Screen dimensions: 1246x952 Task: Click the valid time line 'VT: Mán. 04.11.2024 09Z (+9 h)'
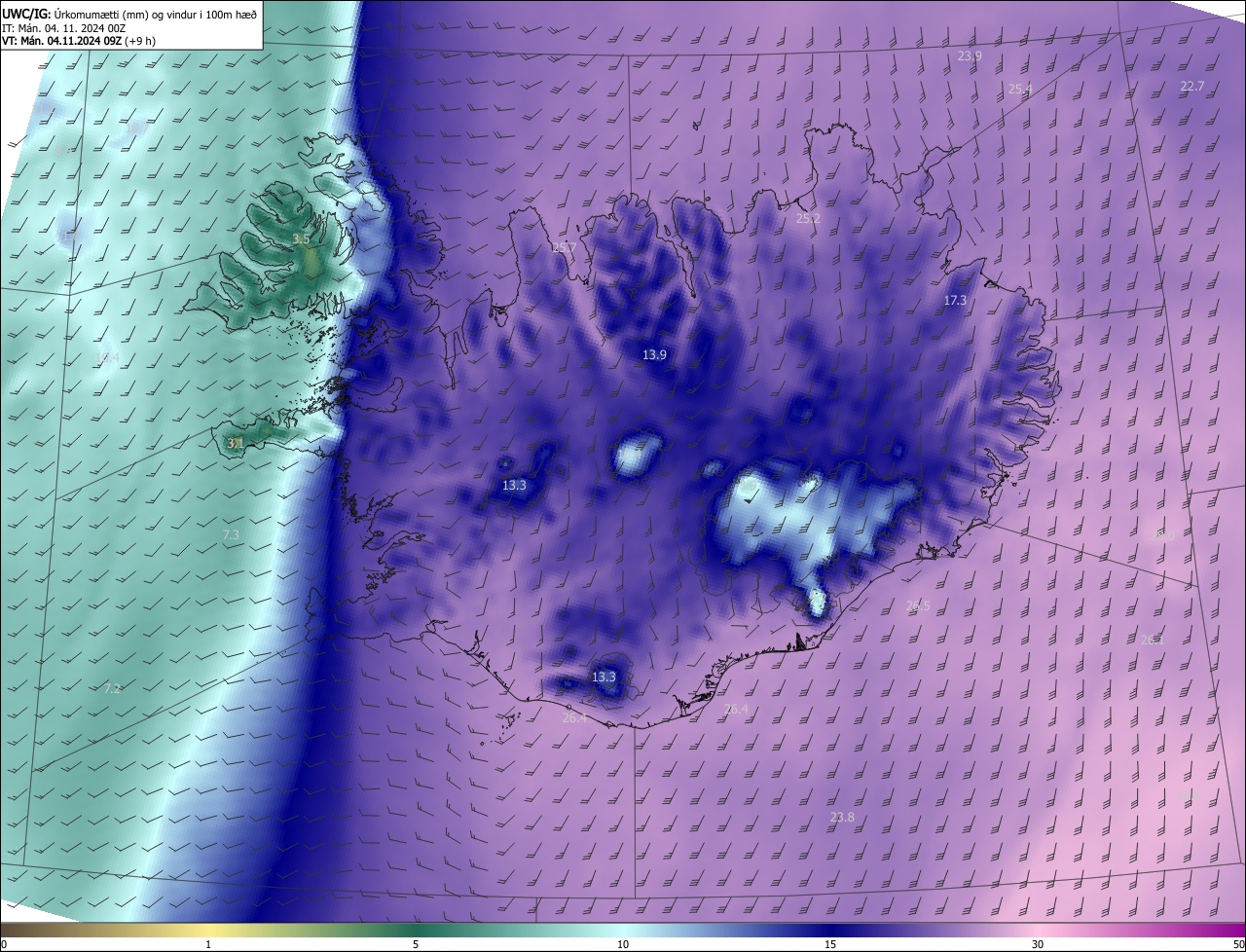coord(79,41)
